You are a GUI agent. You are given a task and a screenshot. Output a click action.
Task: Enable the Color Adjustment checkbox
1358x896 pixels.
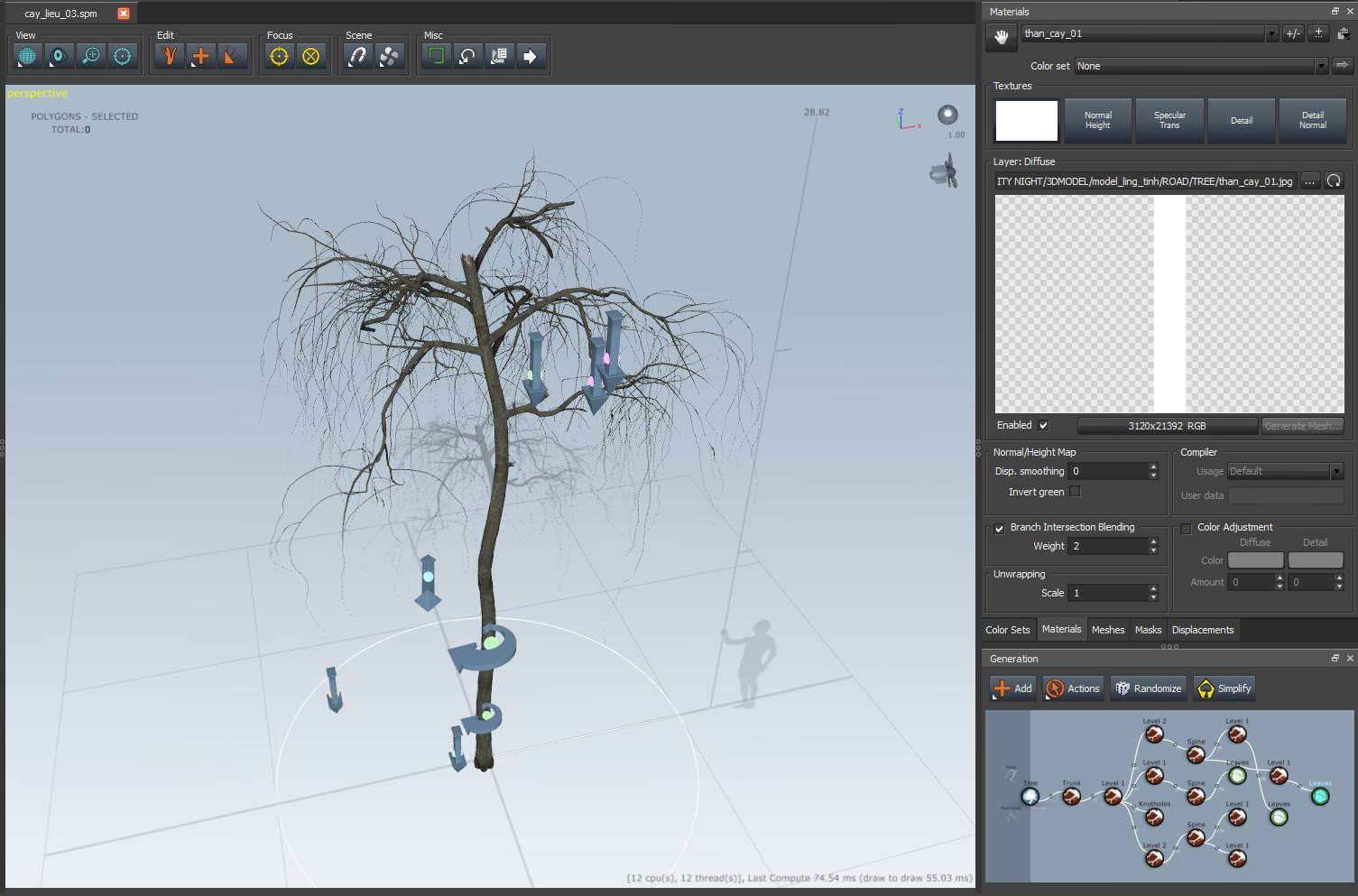pos(1187,528)
